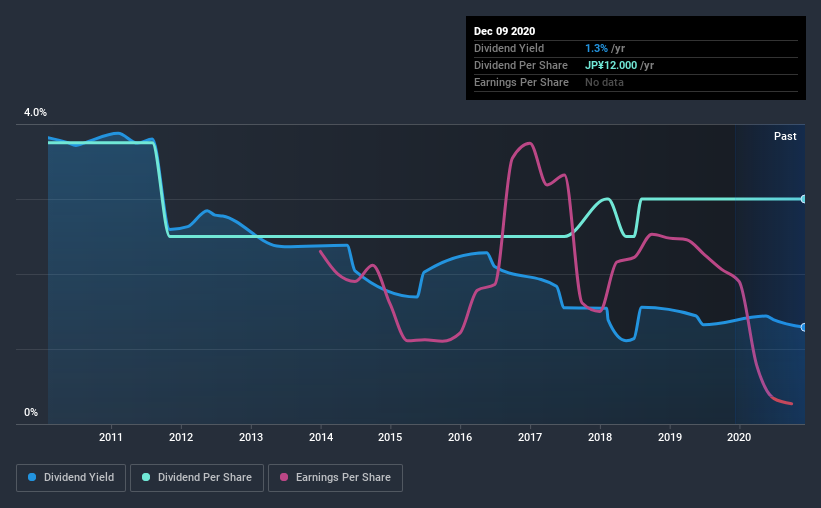This screenshot has height=508, width=821.
Task: Click the 2014 x-axis label
Action: pos(321,437)
